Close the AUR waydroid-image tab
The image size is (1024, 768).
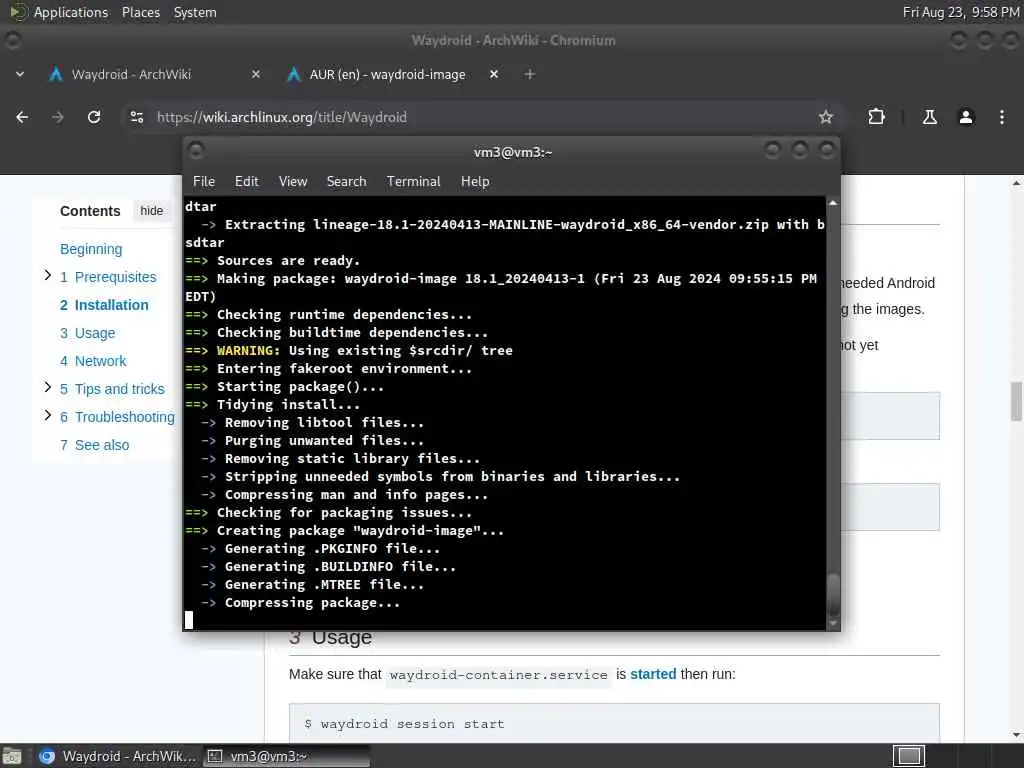coord(494,74)
